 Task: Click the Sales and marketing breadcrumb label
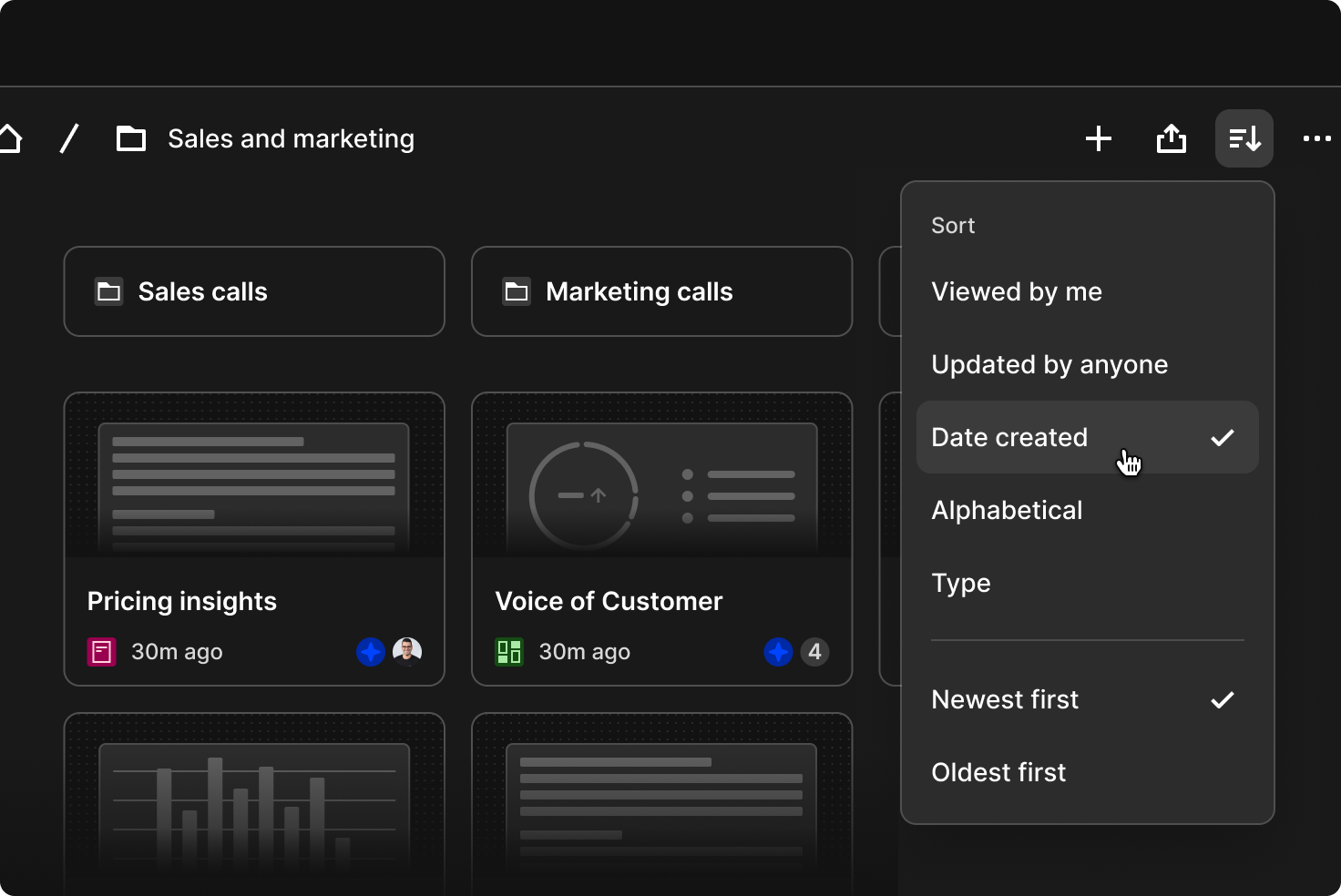click(291, 138)
